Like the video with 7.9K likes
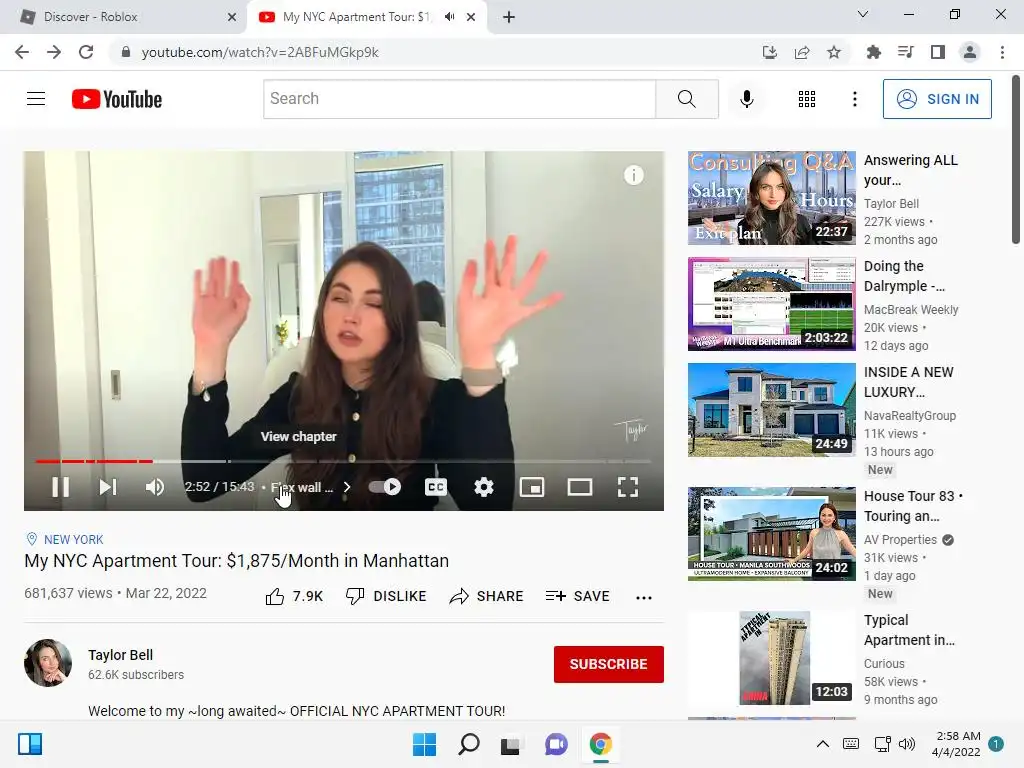 coord(294,596)
